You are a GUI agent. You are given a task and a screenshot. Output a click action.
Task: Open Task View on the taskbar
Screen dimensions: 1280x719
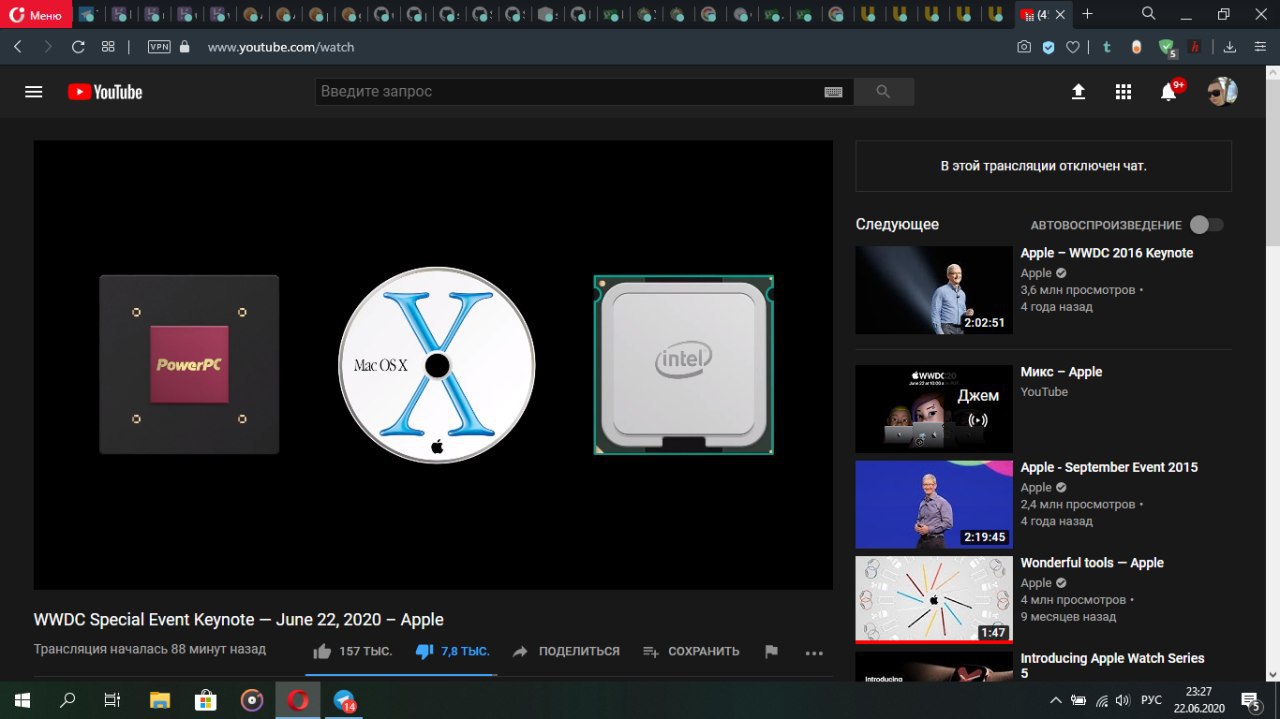tap(112, 700)
